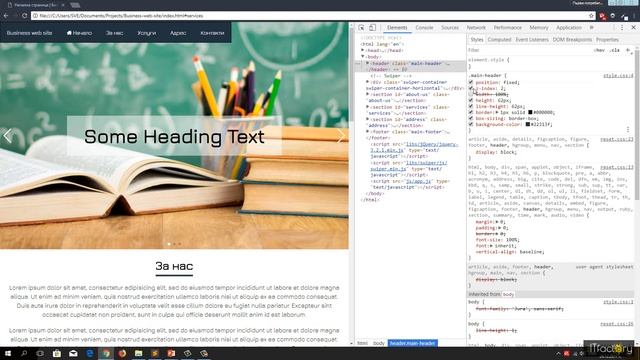
Task: Switch to the Sources tab
Action: click(450, 27)
